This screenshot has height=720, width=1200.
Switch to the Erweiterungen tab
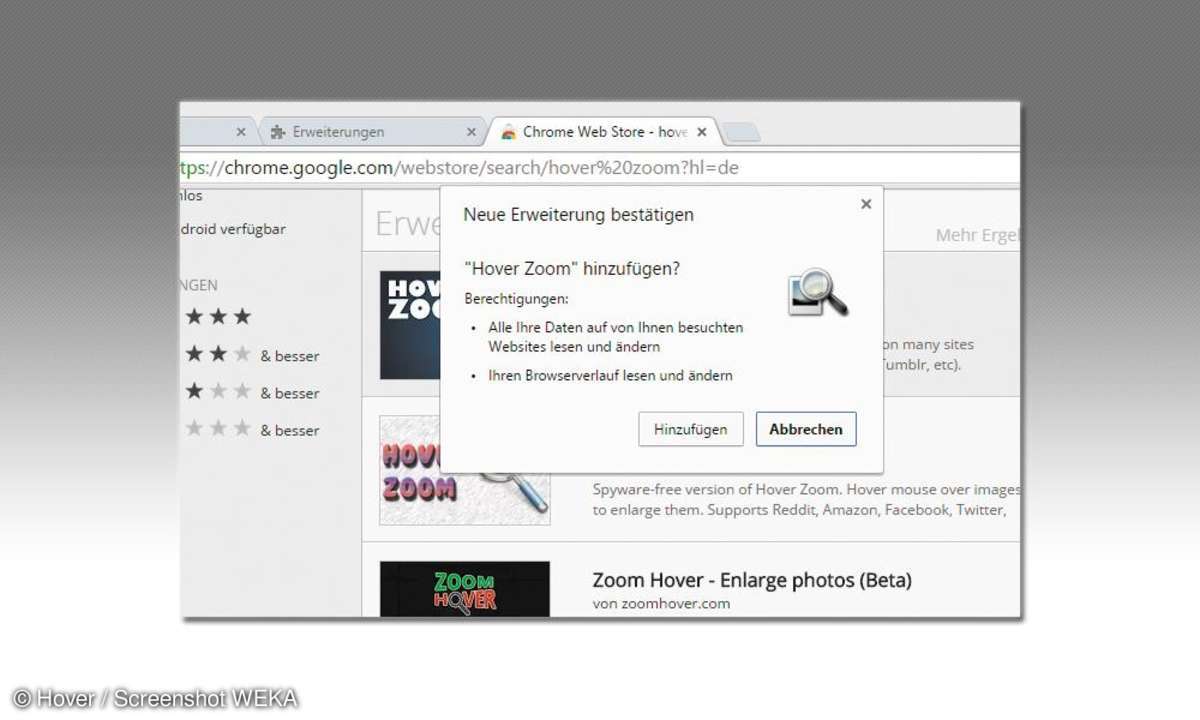pyautogui.click(x=372, y=132)
